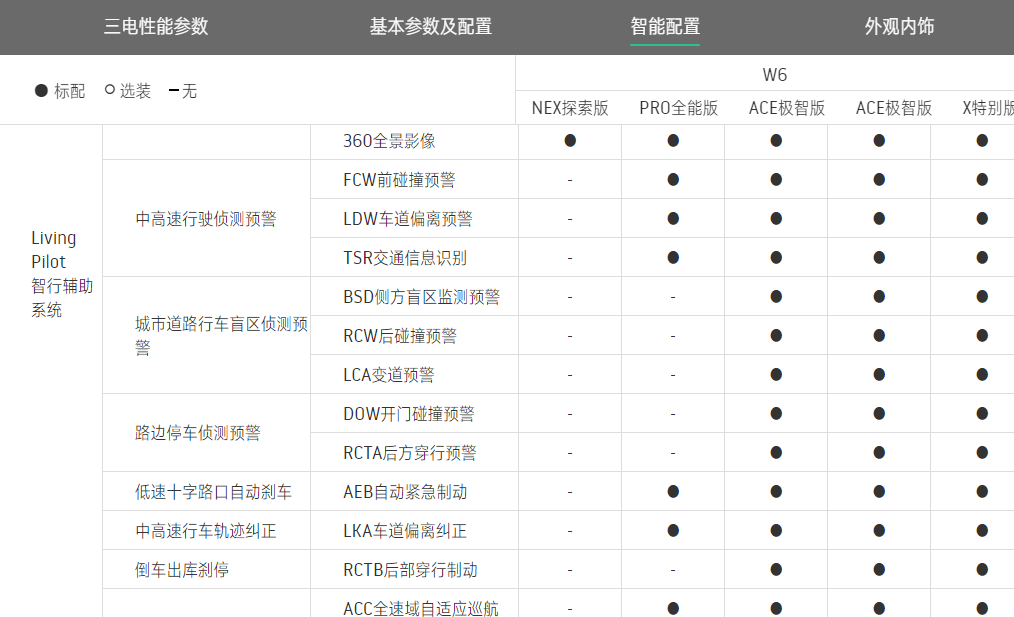Click the LKA车道偏离纠正 row label
Image resolution: width=1014 pixels, height=617 pixels.
(x=405, y=531)
